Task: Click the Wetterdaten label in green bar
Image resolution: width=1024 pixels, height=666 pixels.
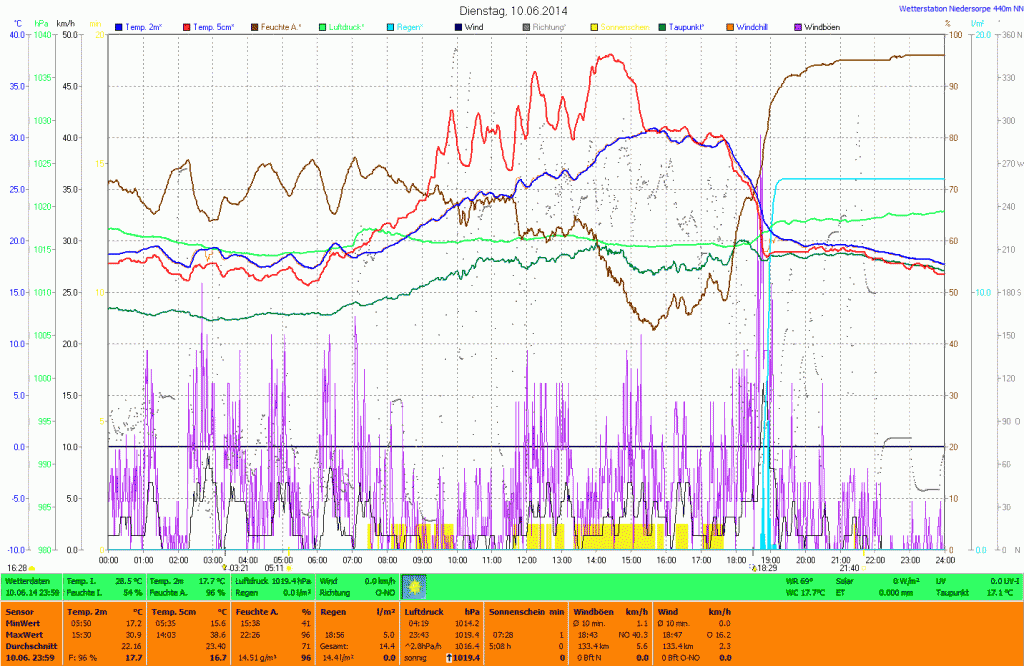Action: [x=28, y=581]
